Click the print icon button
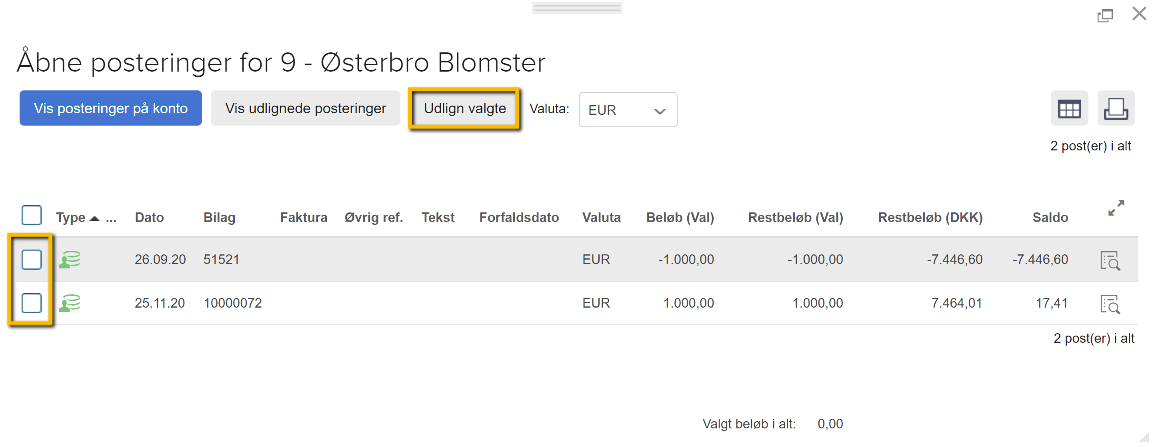 click(1116, 110)
